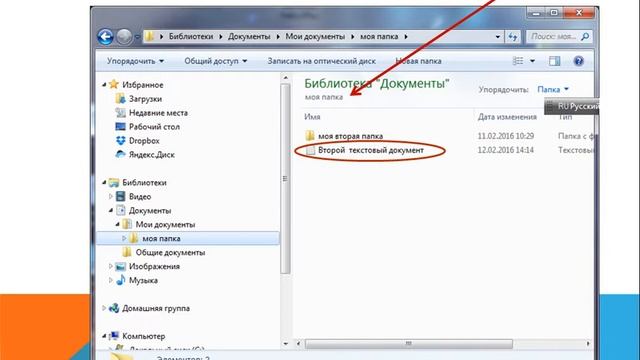640x360 pixels.
Task: Open the Упорядочить toolbar menu
Action: click(x=135, y=61)
